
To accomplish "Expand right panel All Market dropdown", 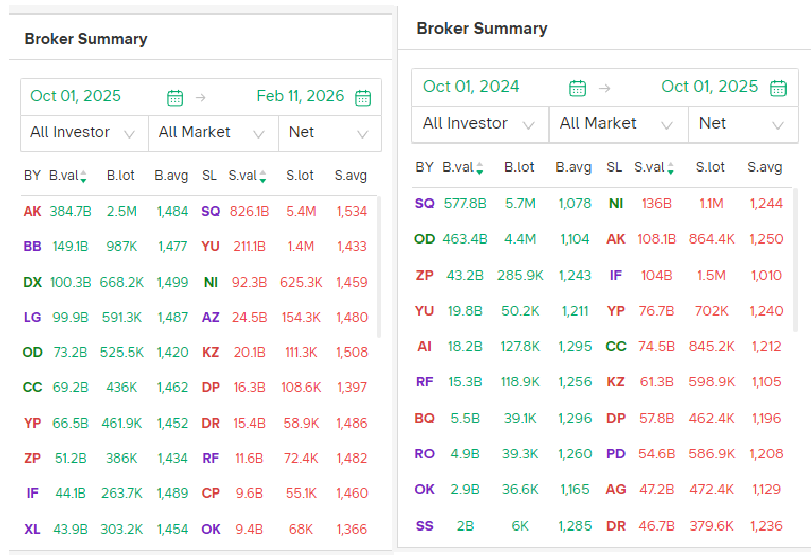I will 617,124.
